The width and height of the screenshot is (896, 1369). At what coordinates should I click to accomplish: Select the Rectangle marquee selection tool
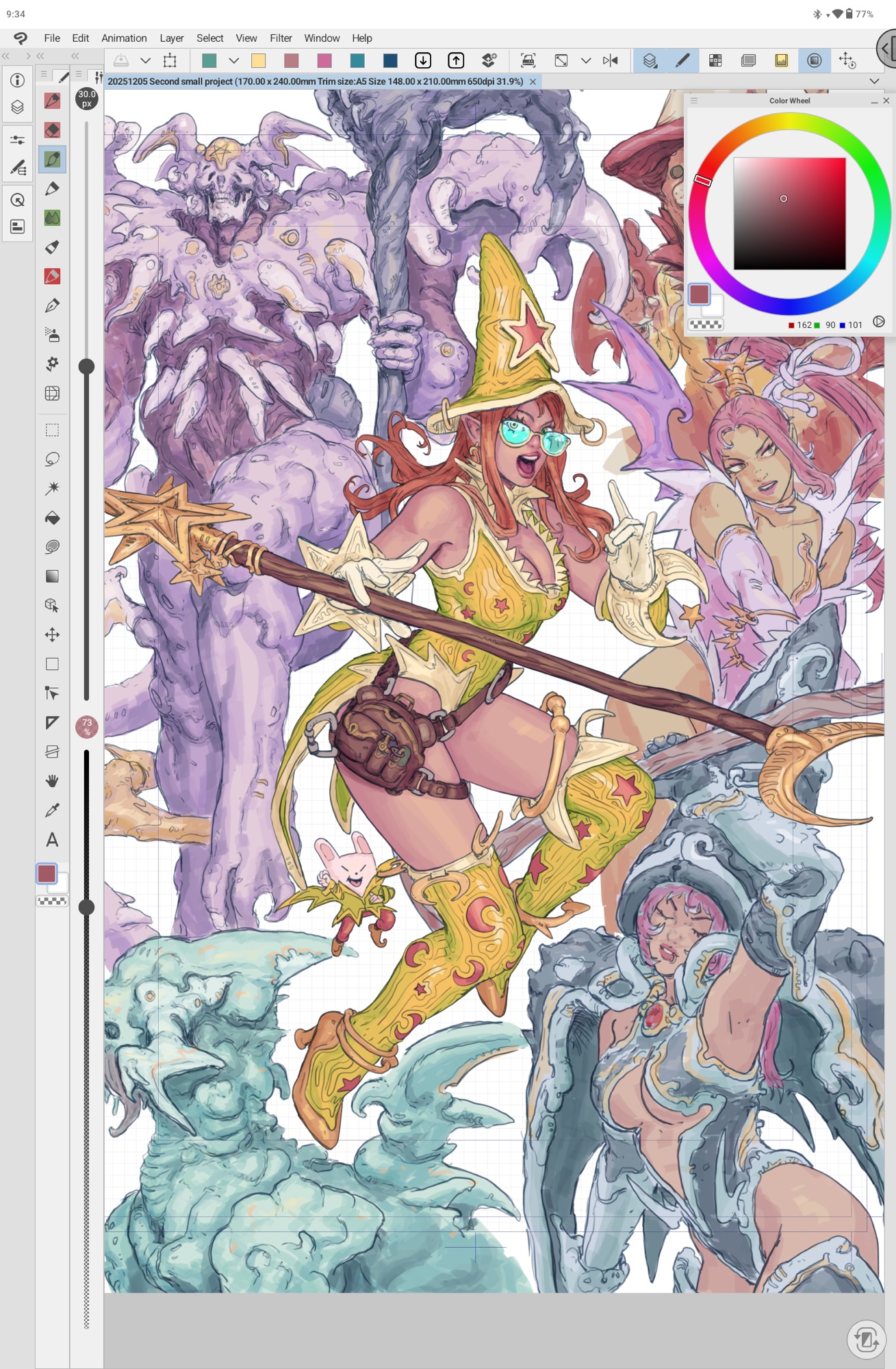click(52, 430)
